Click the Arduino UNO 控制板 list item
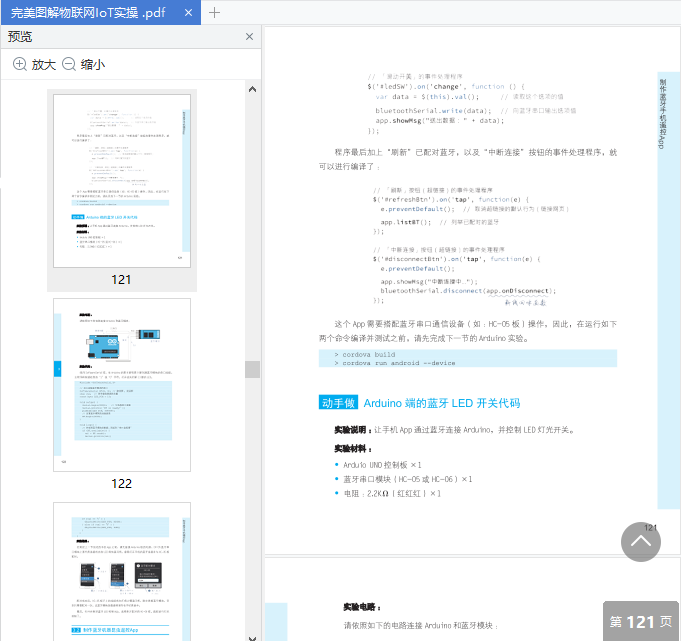This screenshot has width=681, height=641. click(382, 465)
